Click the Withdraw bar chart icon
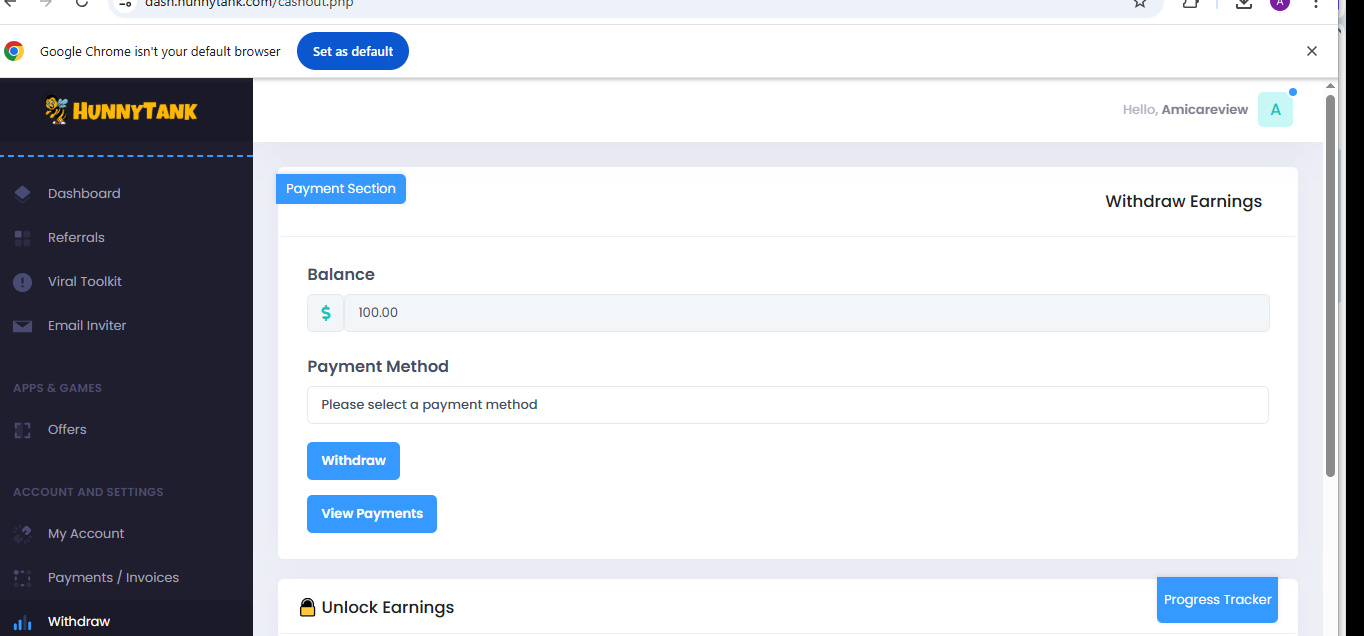Viewport: 1364px width, 636px height. click(22, 622)
